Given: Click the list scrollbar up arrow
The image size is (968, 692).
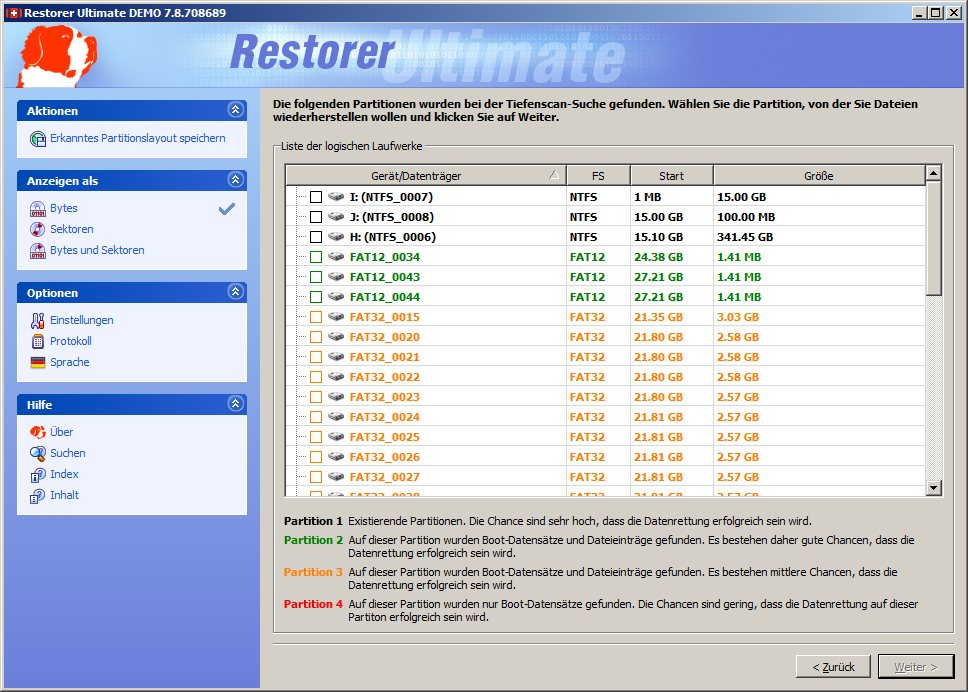Looking at the screenshot, I should pyautogui.click(x=933, y=173).
